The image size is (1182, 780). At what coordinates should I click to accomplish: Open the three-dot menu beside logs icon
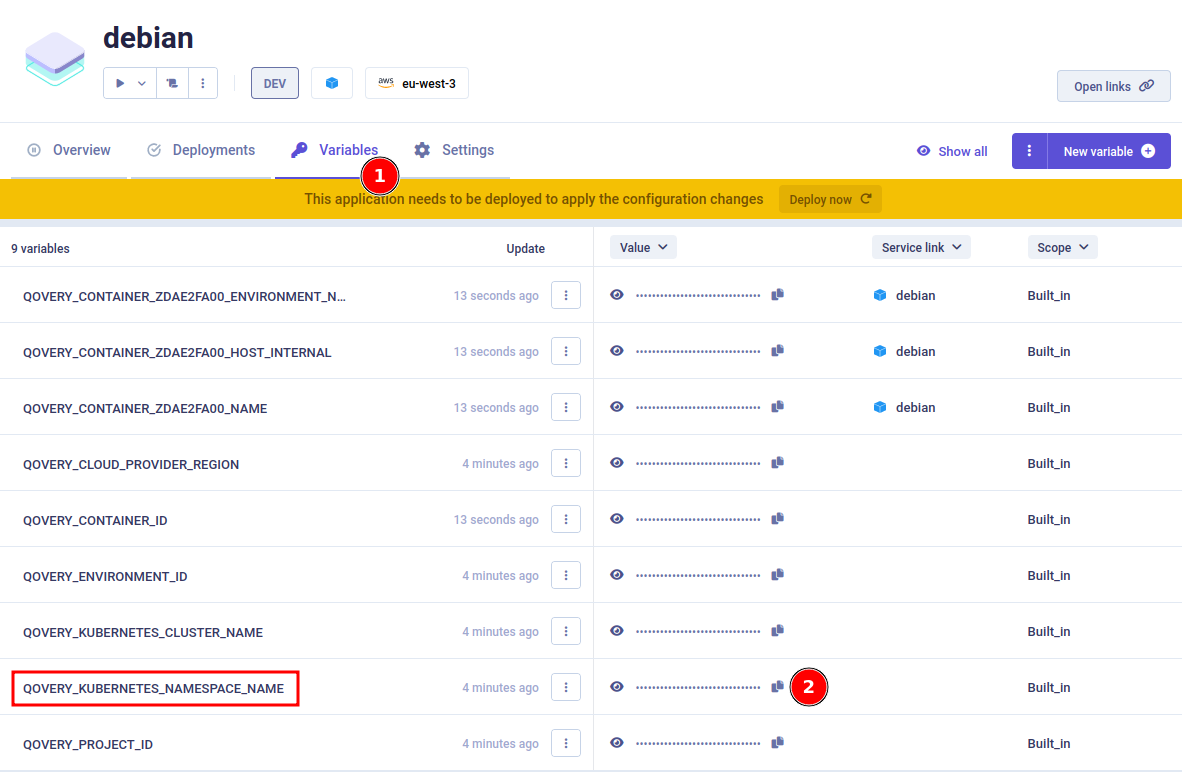tap(203, 84)
